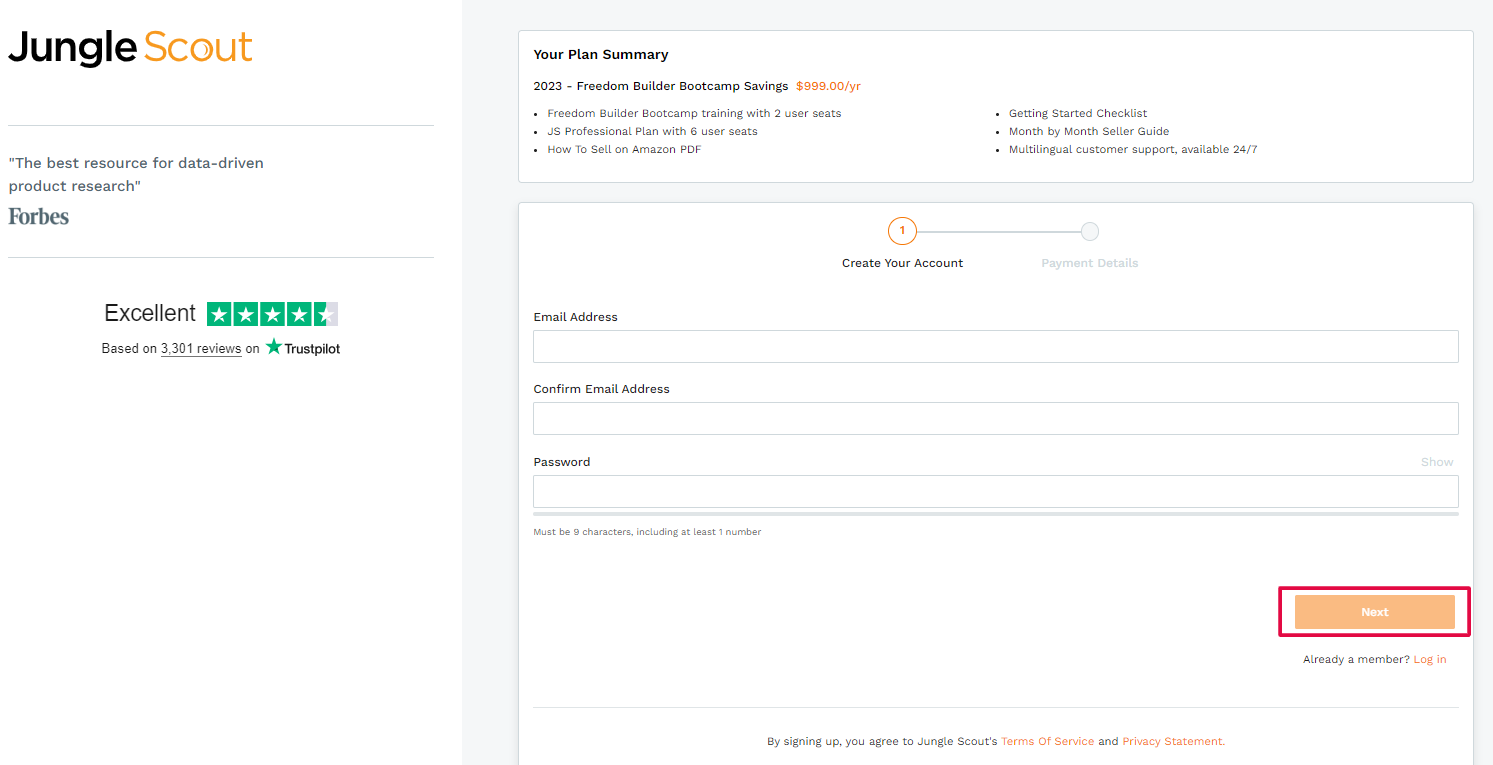
Task: Click the Excellent rating text
Action: pyautogui.click(x=150, y=313)
